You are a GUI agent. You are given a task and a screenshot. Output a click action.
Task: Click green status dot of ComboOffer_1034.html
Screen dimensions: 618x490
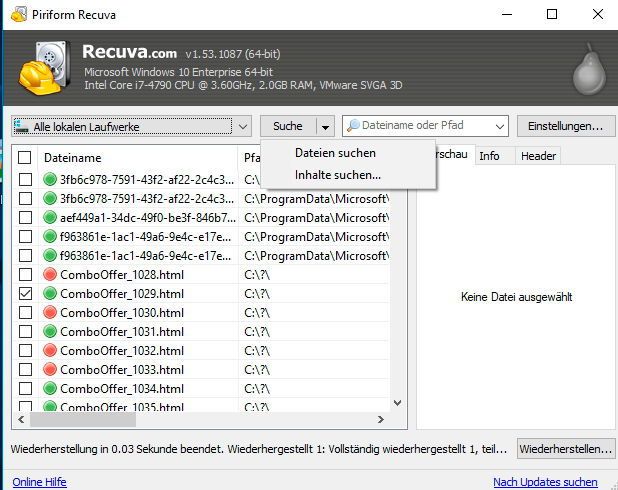click(x=50, y=388)
